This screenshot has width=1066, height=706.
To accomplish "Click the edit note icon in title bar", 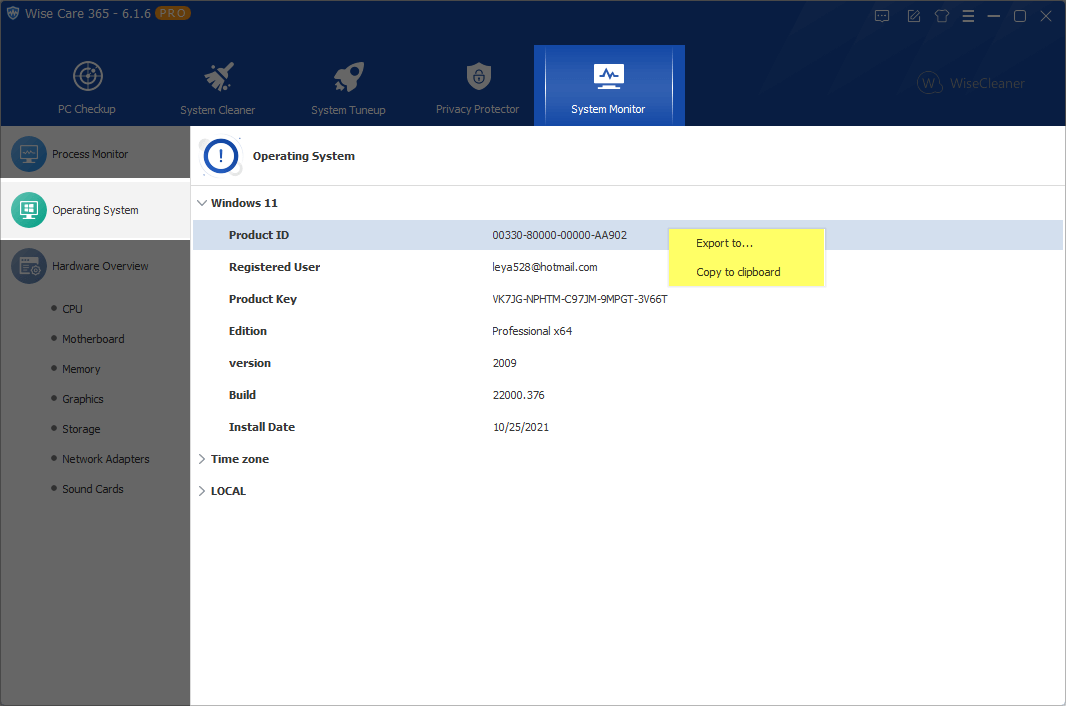I will tap(914, 16).
